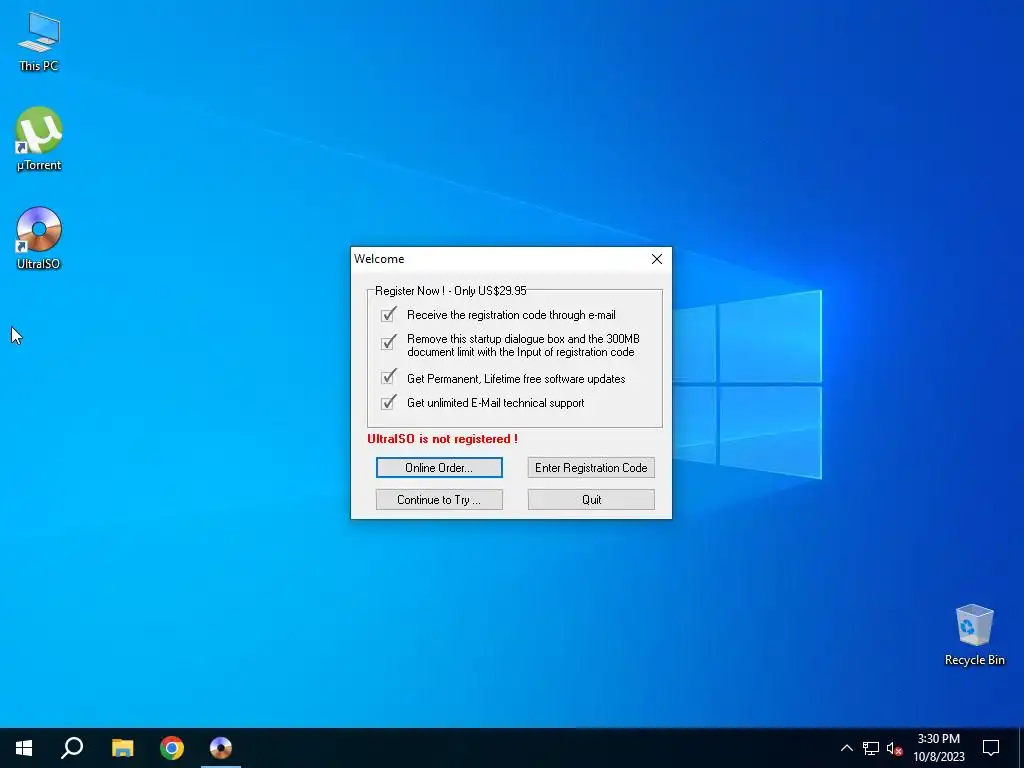This screenshot has width=1024, height=768.
Task: Click Online Order... button
Action: click(439, 468)
